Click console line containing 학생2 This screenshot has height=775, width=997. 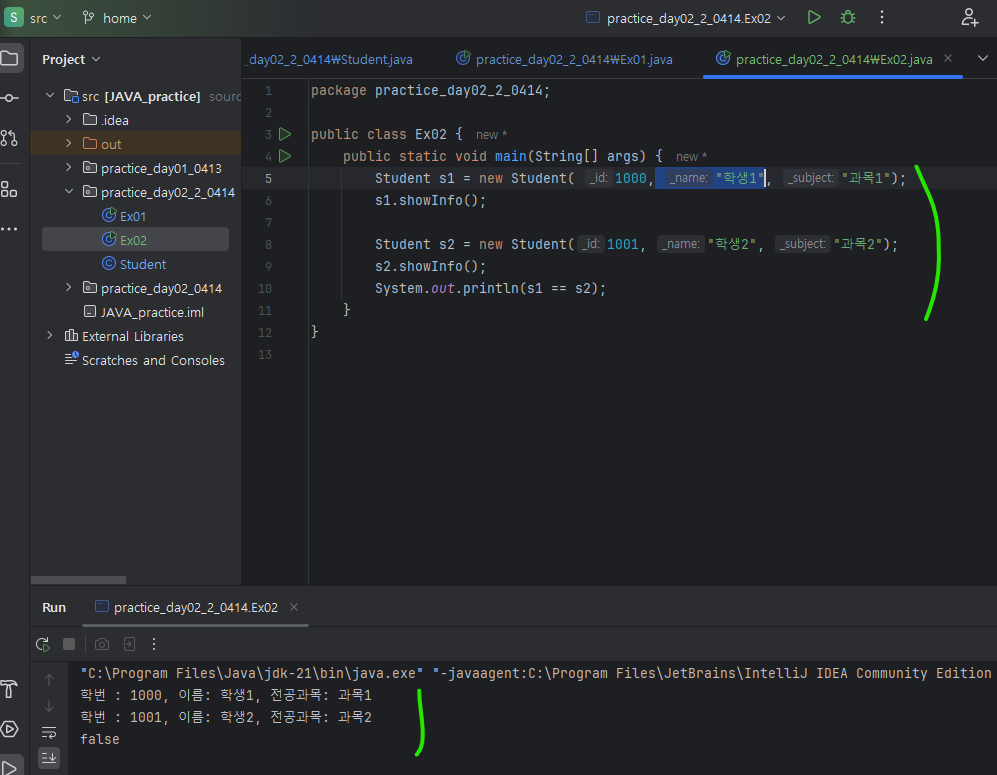coord(226,717)
